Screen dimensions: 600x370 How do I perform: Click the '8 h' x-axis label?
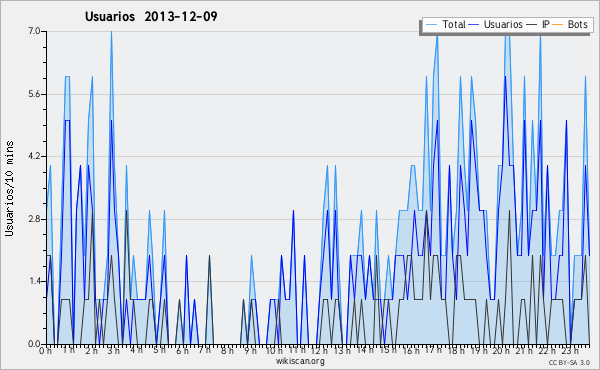click(x=227, y=350)
